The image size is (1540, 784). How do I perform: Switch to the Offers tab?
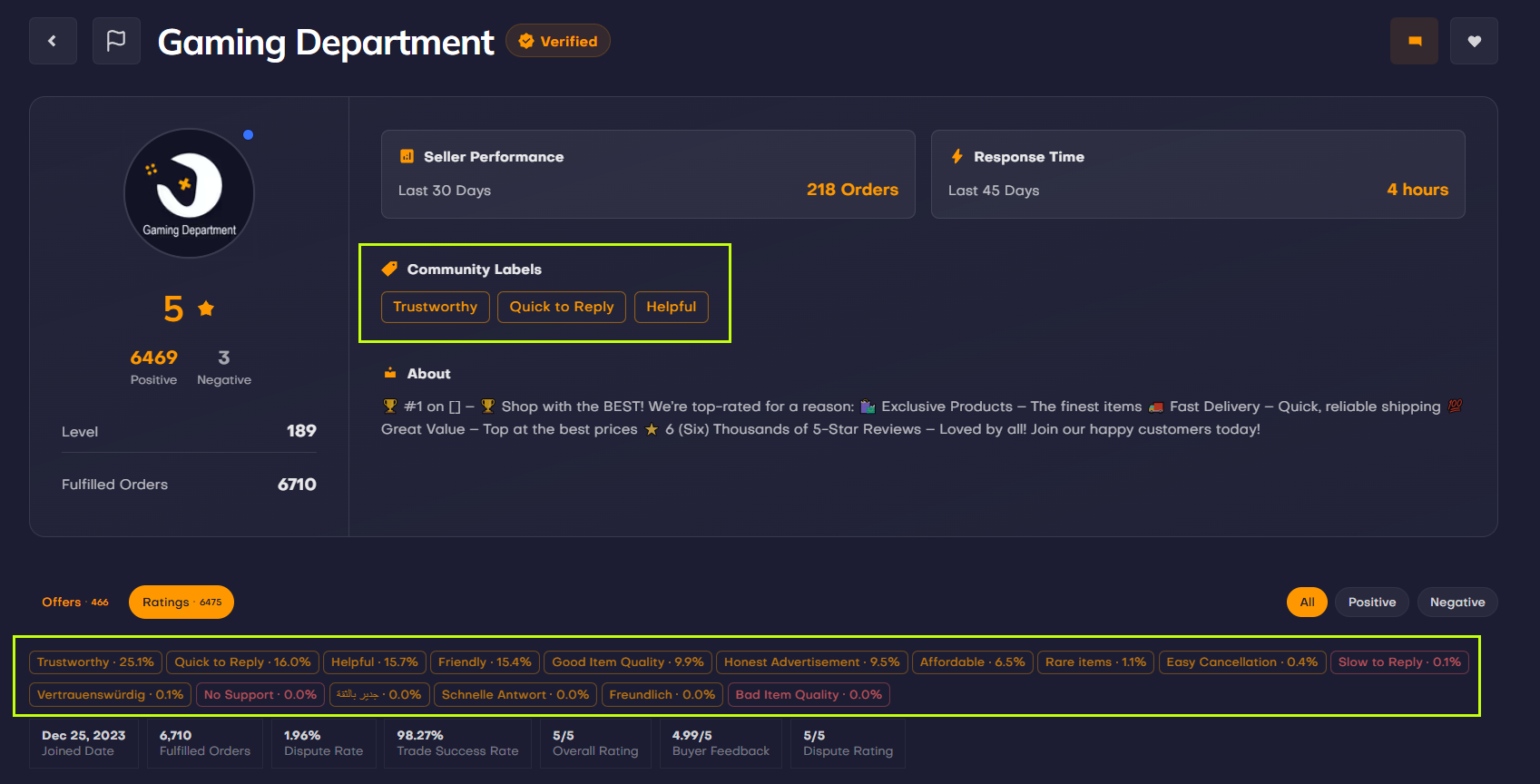point(74,602)
